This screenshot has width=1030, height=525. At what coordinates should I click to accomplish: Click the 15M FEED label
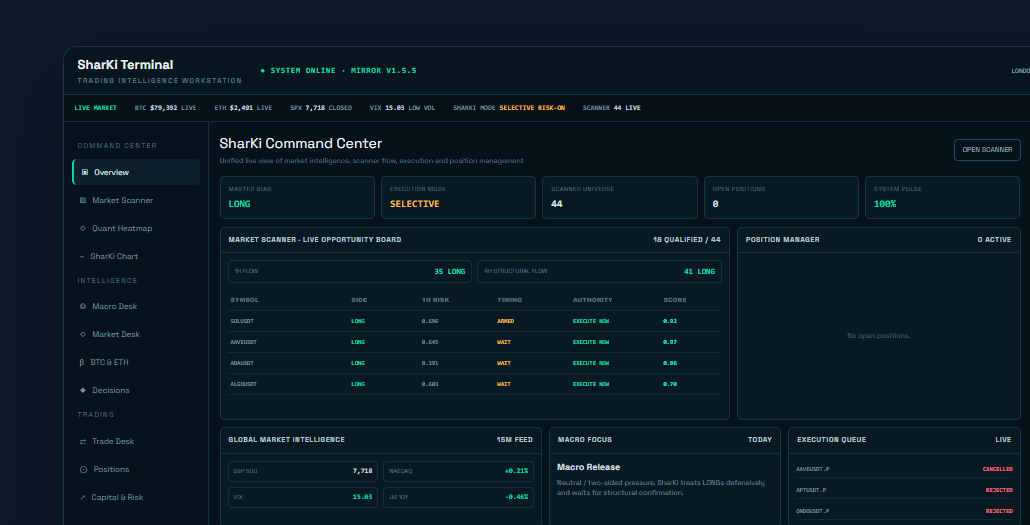pyautogui.click(x=515, y=440)
